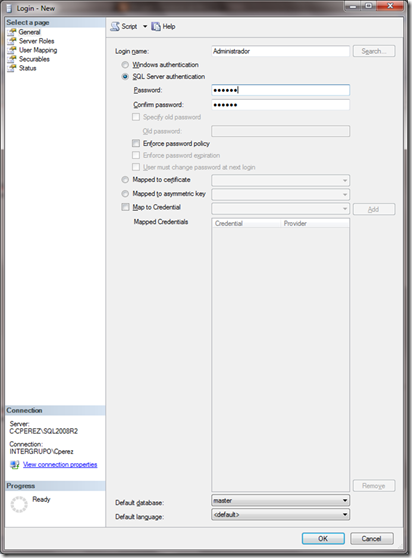This screenshot has width=412, height=558.
Task: Select Mapped to certificate option
Action: coord(125,180)
